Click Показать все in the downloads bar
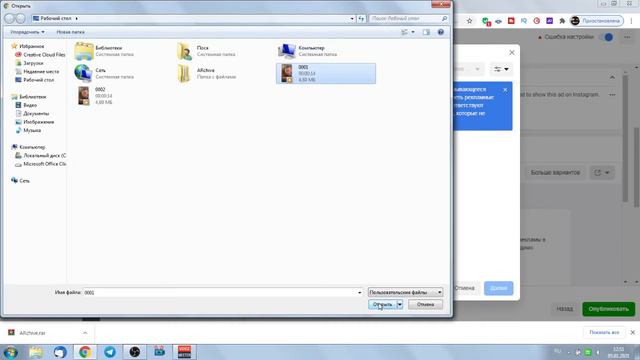Viewport: 640px width, 360px height. coord(604,333)
